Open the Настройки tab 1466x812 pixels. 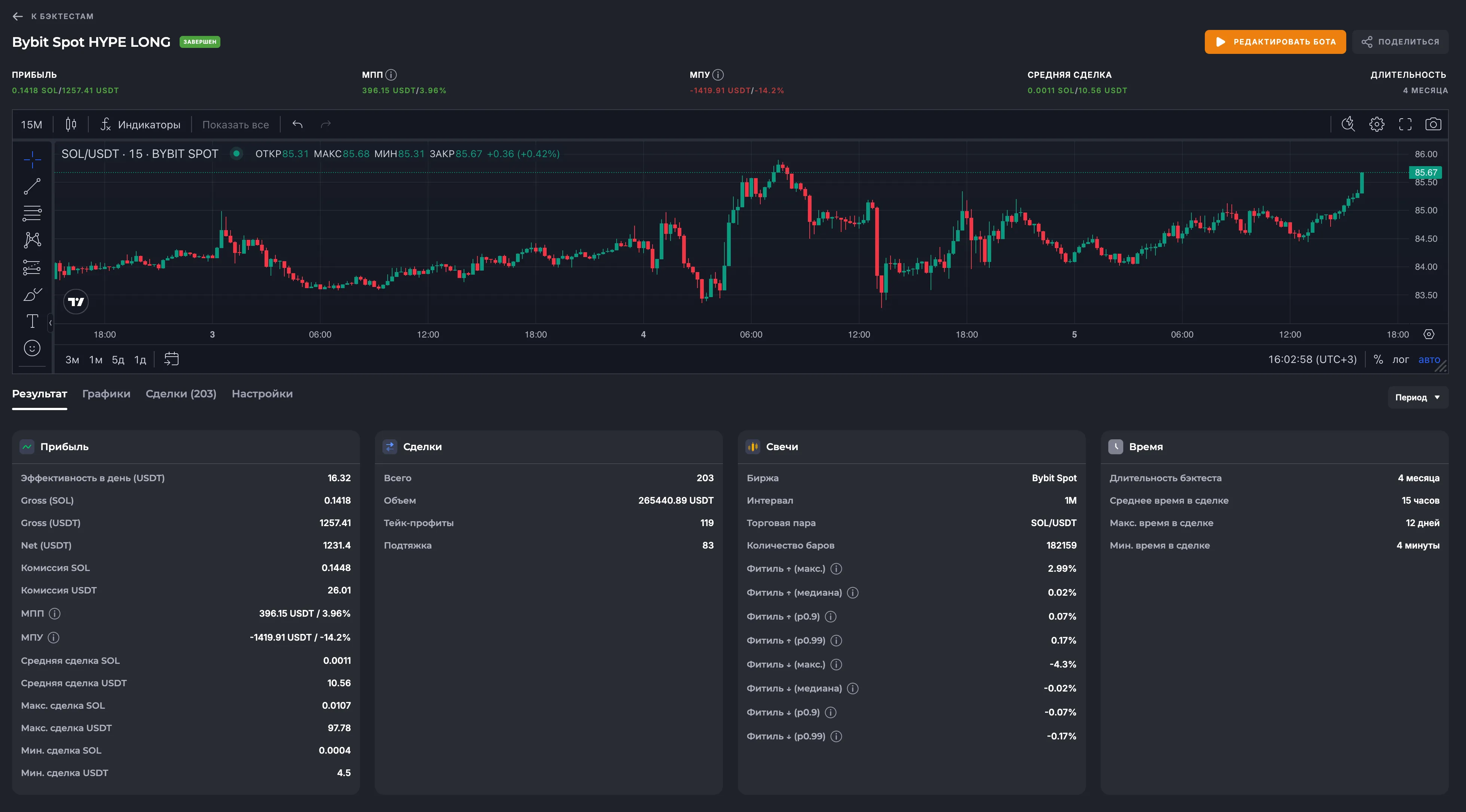pos(262,394)
